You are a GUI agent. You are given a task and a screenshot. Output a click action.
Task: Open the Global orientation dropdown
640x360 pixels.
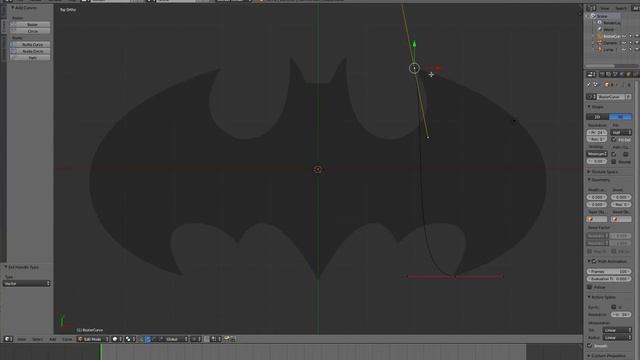coord(177,339)
